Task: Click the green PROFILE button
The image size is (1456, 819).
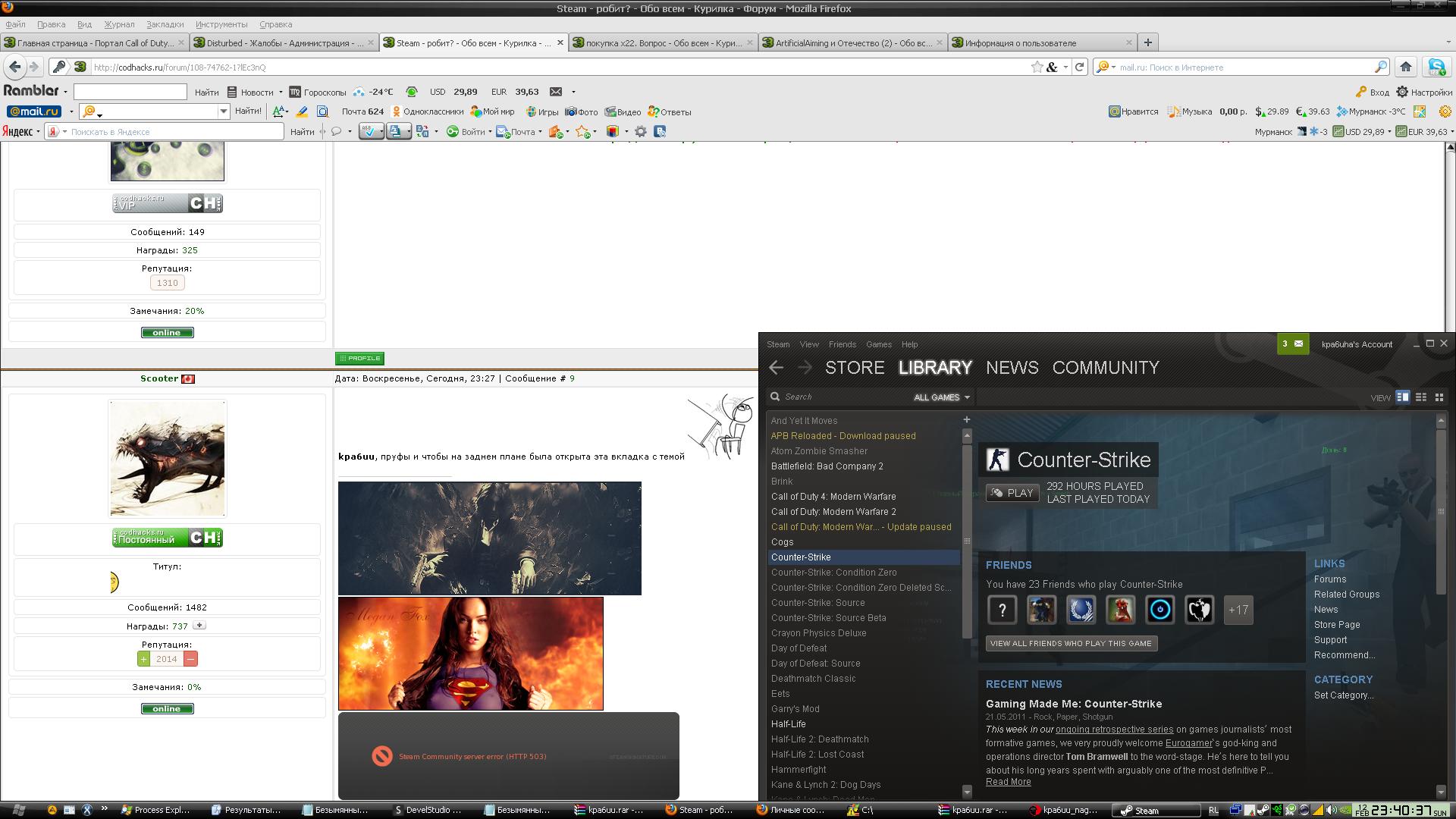Action: [360, 358]
